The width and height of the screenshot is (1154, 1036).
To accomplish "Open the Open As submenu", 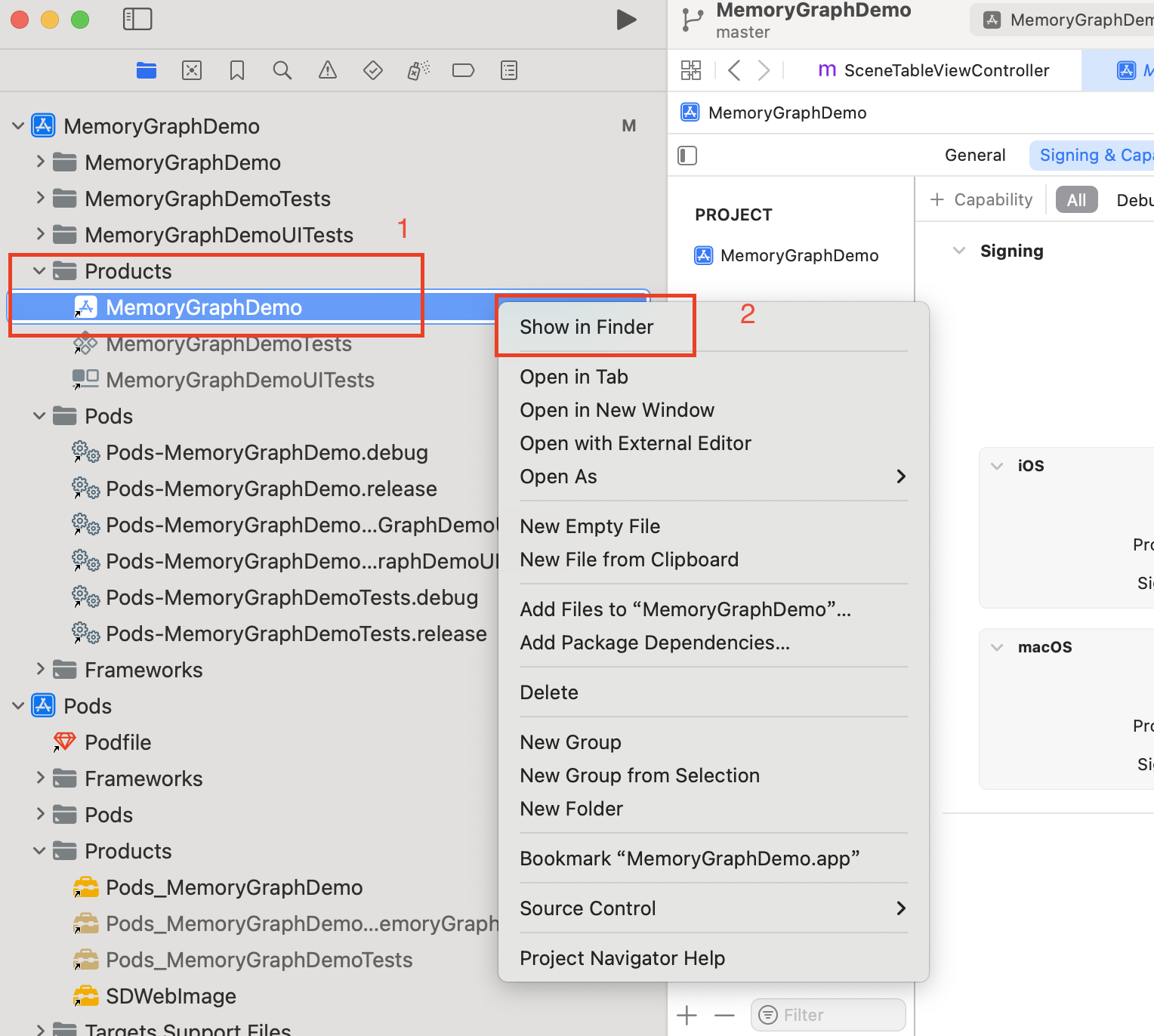I will click(714, 476).
